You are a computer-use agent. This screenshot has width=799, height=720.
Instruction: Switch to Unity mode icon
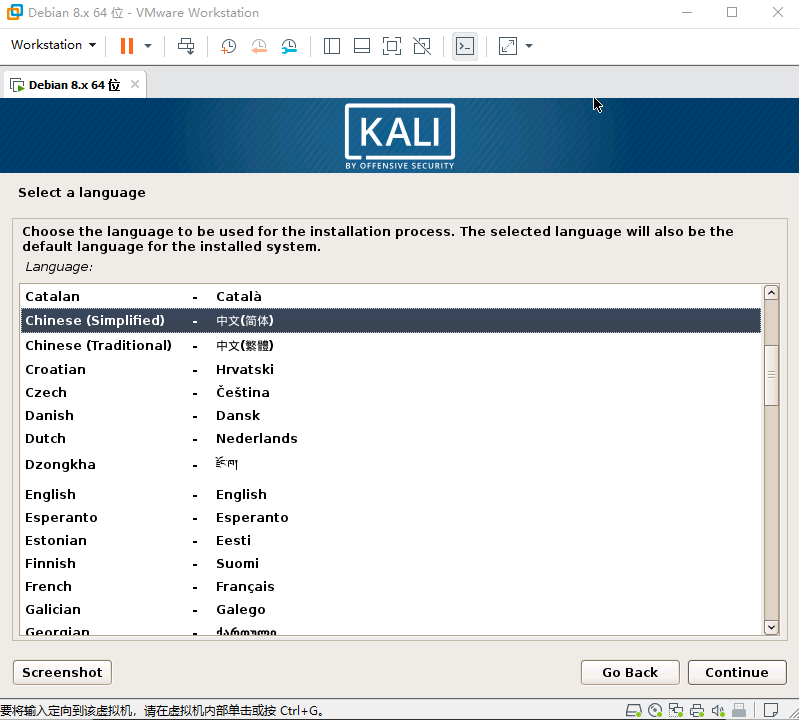[422, 46]
